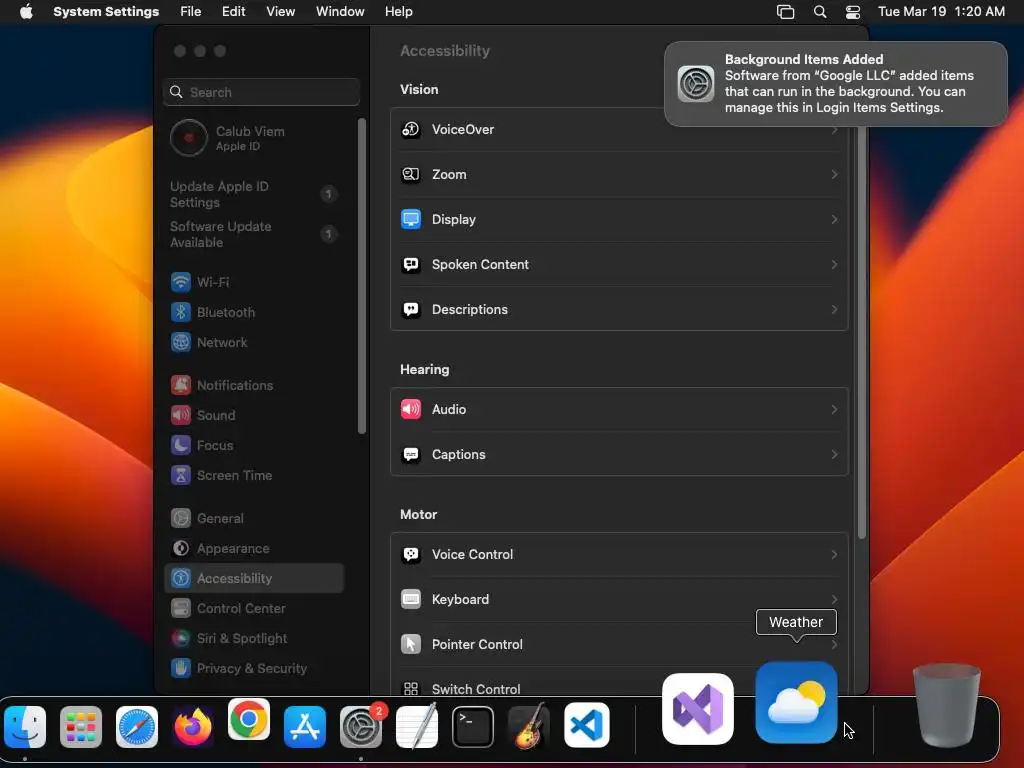Open Terminal from the Dock

click(x=473, y=726)
